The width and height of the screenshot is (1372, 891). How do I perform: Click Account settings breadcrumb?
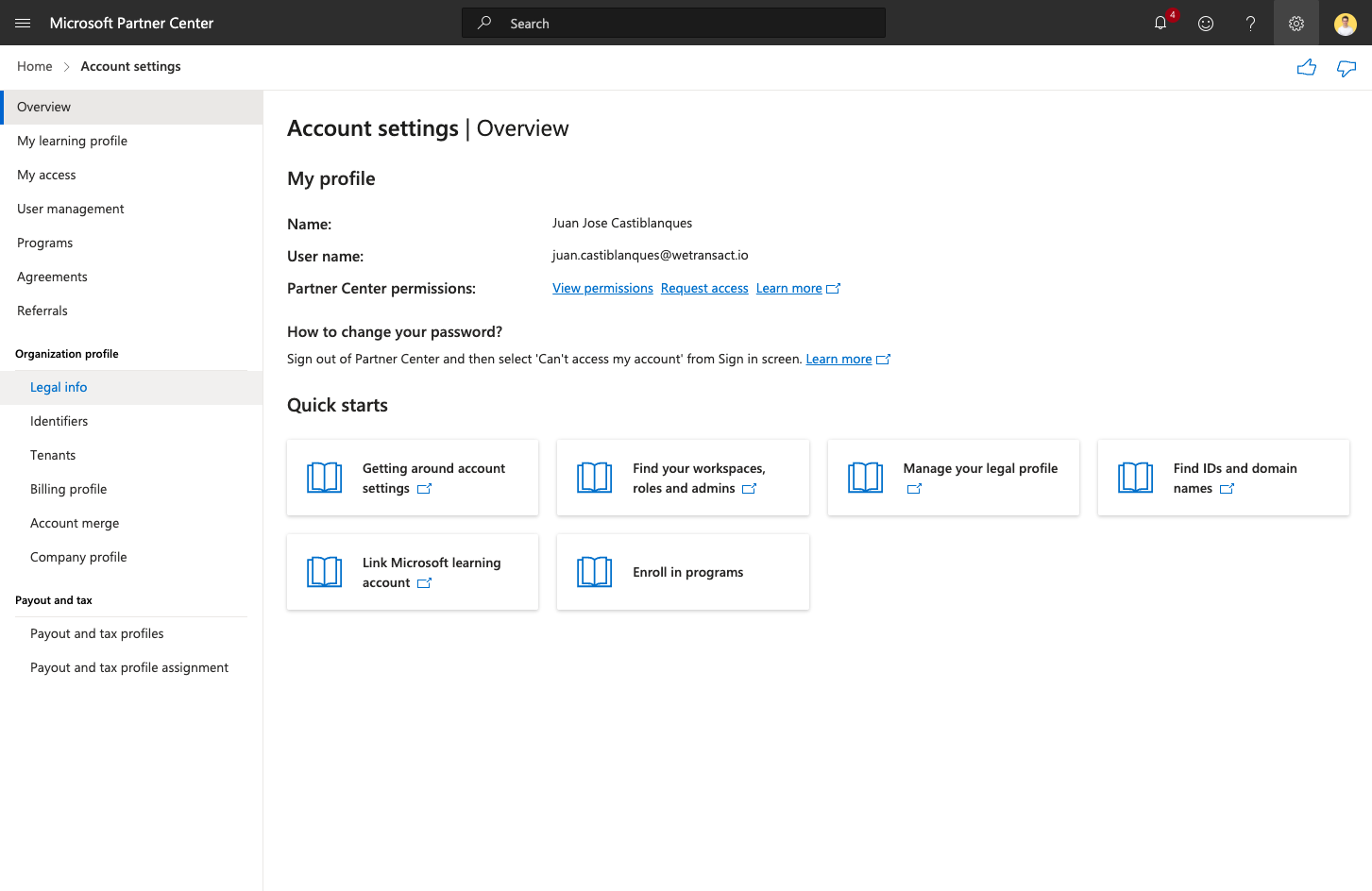point(130,66)
